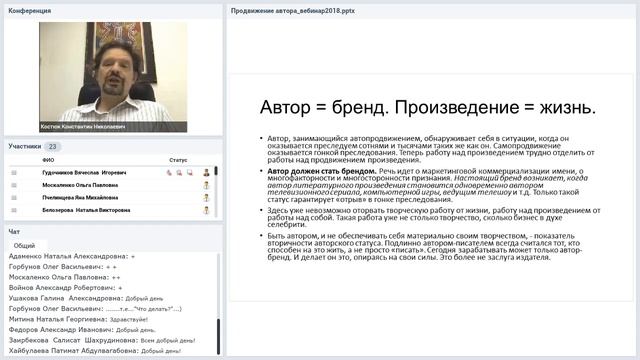Click the Конференция panel title
The height and width of the screenshot is (360, 640).
pyautogui.click(x=29, y=11)
